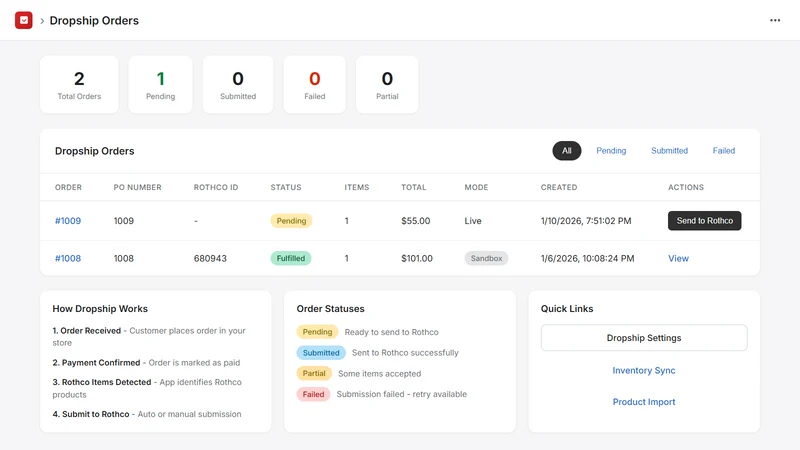Click the Total Orders stat card

pyautogui.click(x=79, y=85)
